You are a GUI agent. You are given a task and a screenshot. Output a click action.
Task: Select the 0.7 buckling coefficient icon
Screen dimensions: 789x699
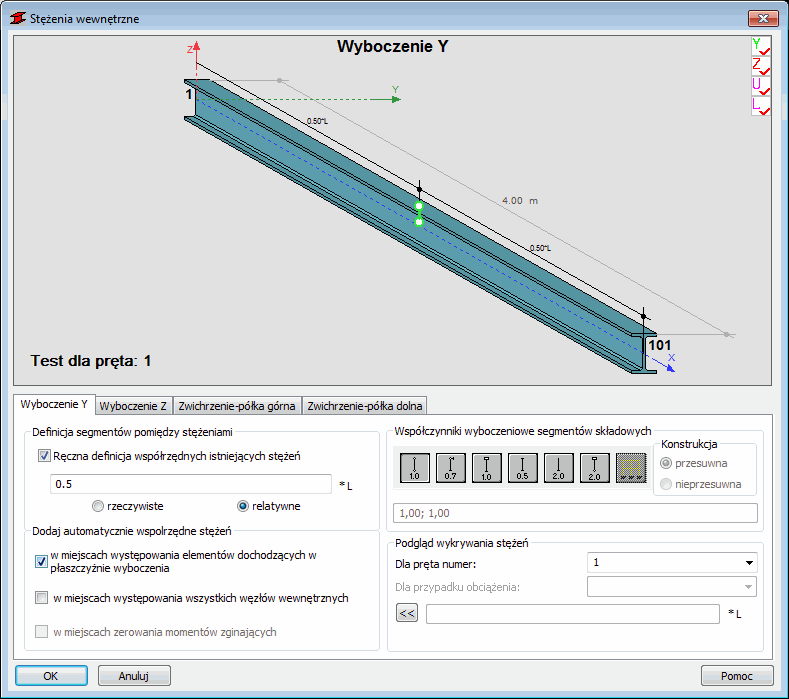[450, 468]
